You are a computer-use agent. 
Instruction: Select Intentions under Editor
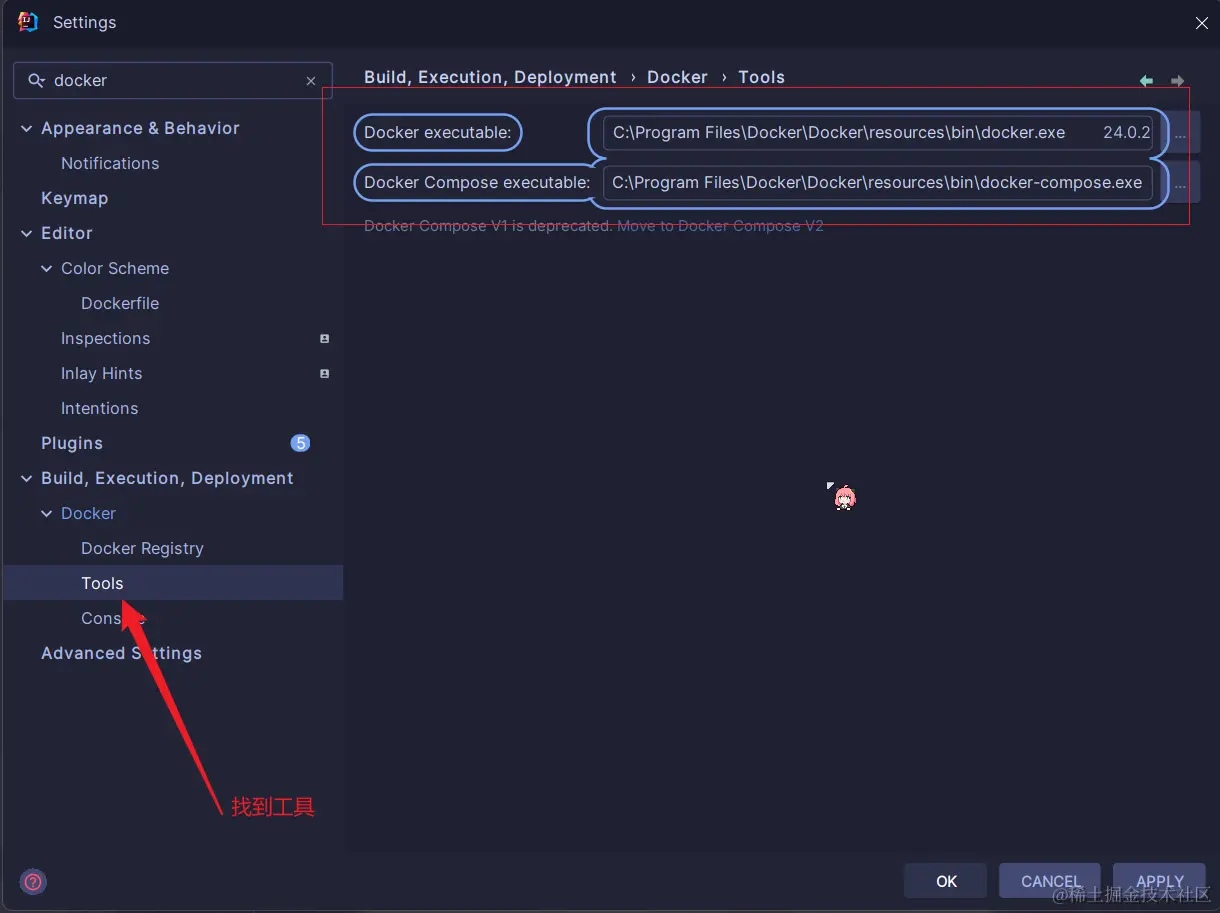coord(99,408)
